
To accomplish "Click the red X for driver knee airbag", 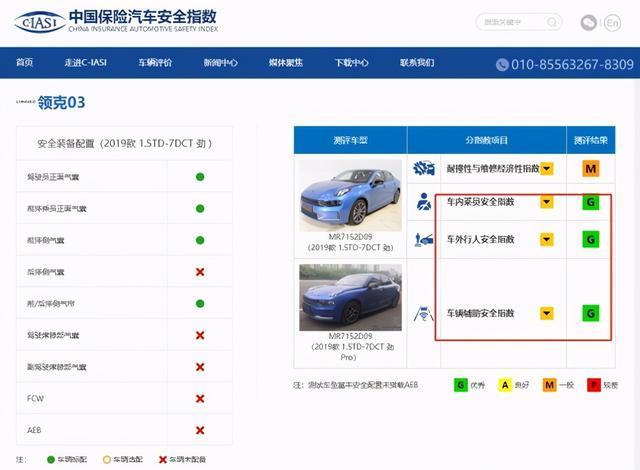I will (200, 335).
